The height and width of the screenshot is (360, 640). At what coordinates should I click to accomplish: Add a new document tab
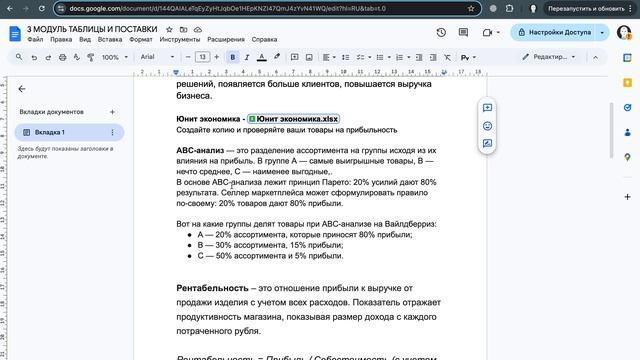click(x=112, y=112)
